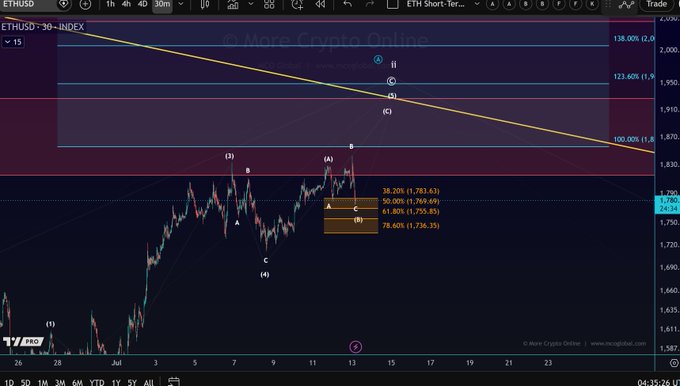Select the 1Y date range

point(115,383)
